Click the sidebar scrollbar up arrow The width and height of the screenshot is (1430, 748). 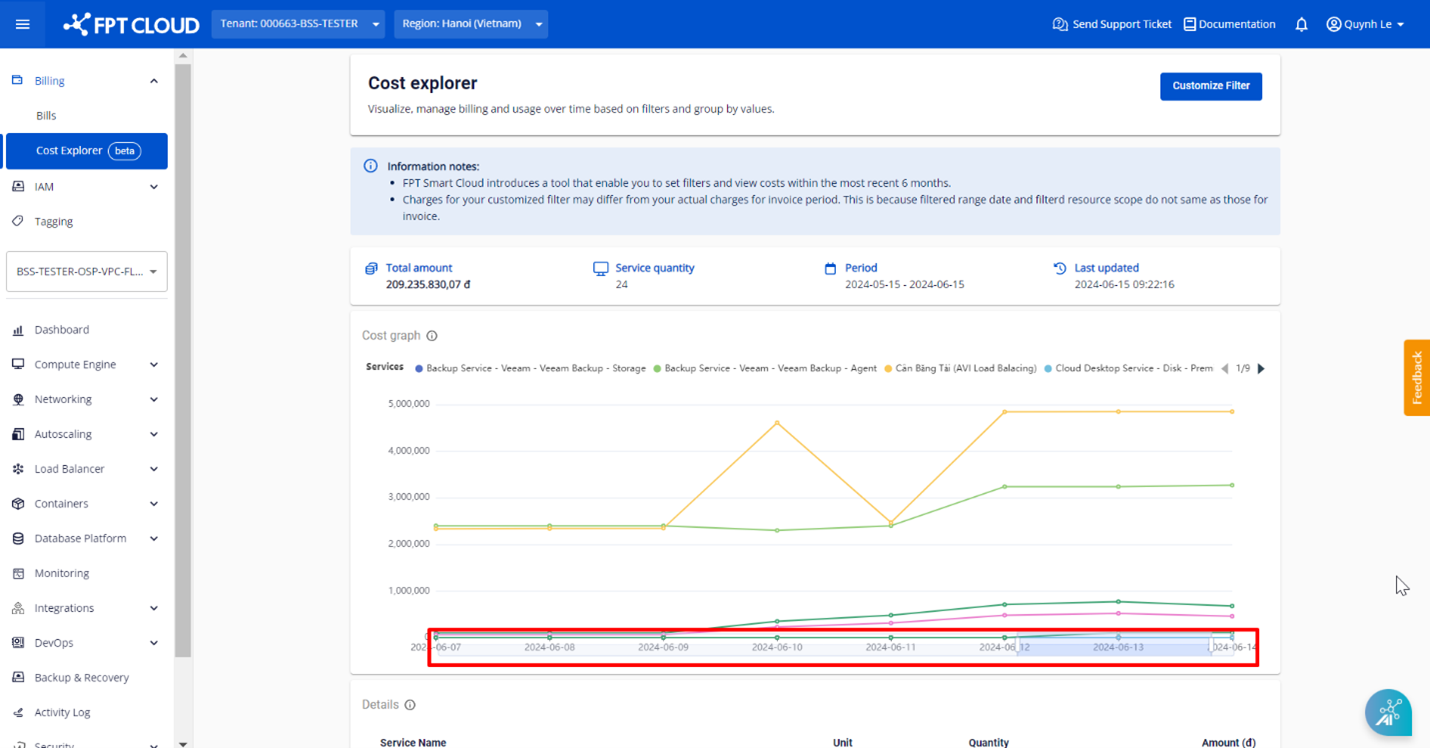coord(182,56)
